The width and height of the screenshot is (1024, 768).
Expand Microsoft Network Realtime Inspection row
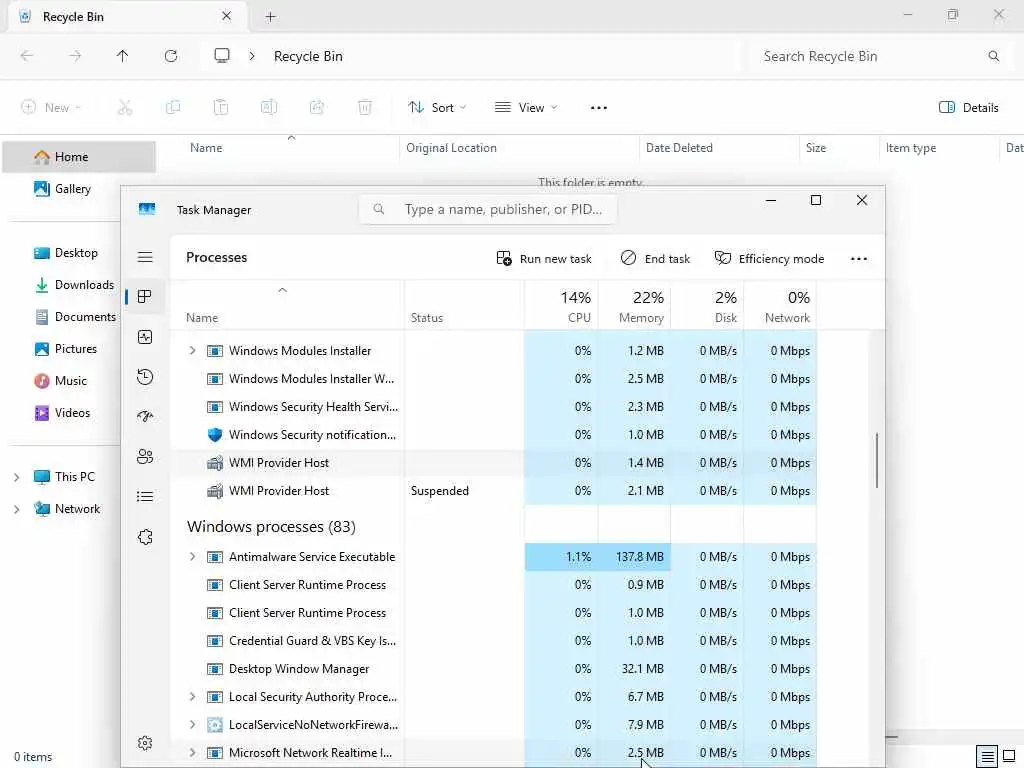(192, 753)
